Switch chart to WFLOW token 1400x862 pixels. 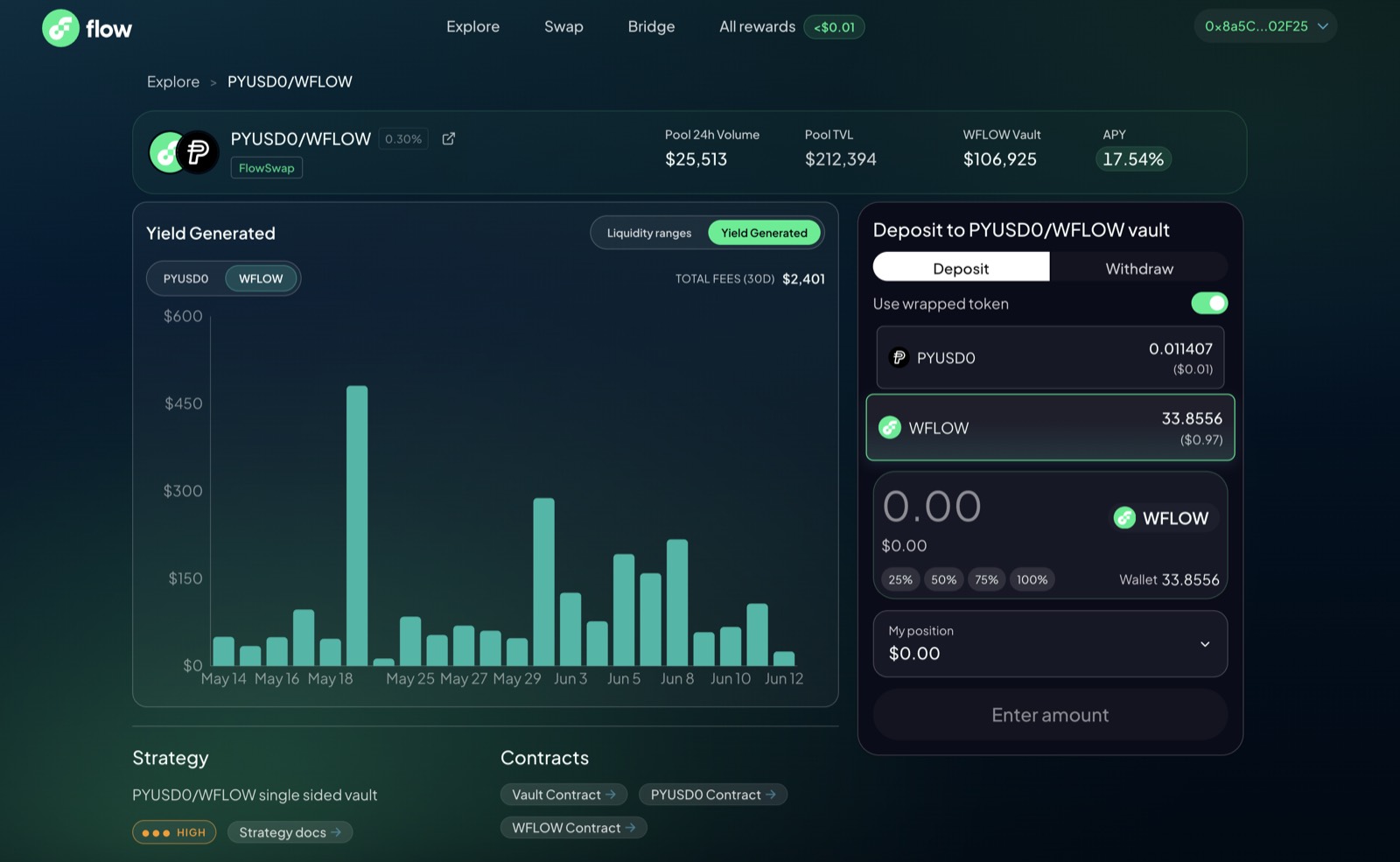[261, 278]
